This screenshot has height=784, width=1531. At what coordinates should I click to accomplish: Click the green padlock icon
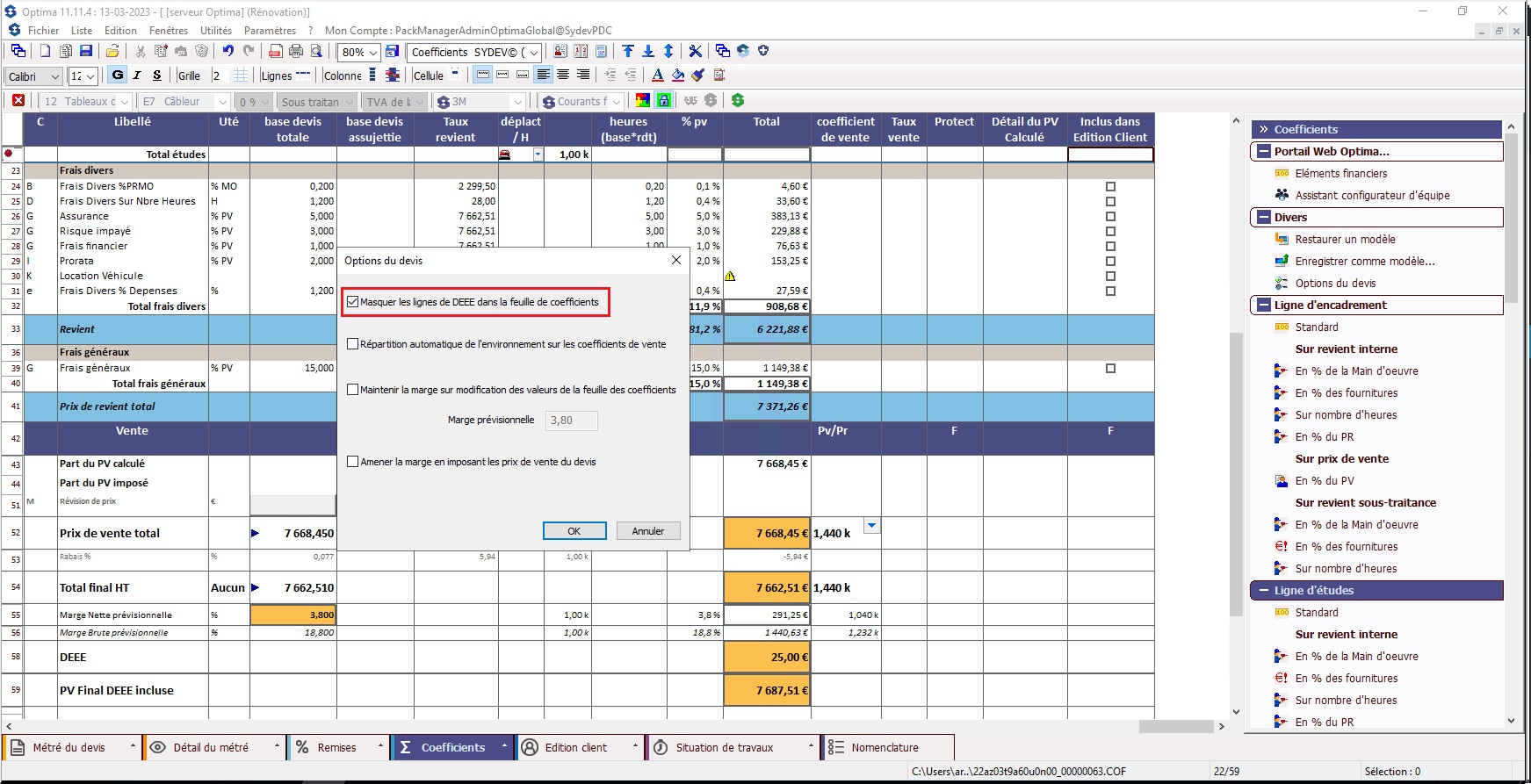(x=664, y=100)
